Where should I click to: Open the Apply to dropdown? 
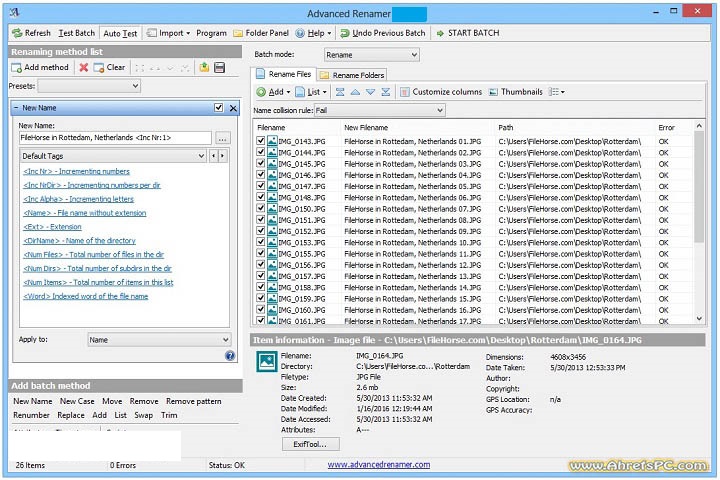(x=159, y=340)
